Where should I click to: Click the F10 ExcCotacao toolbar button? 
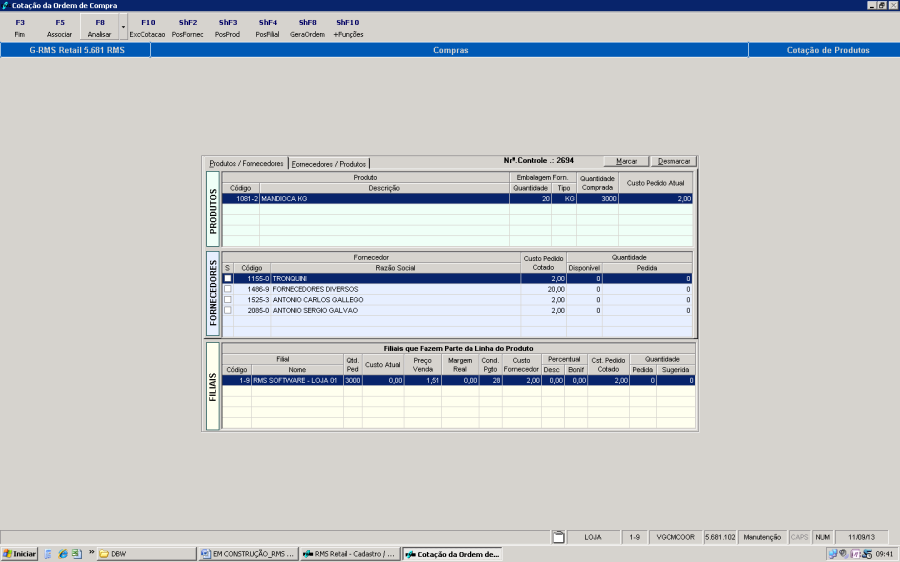(x=147, y=27)
